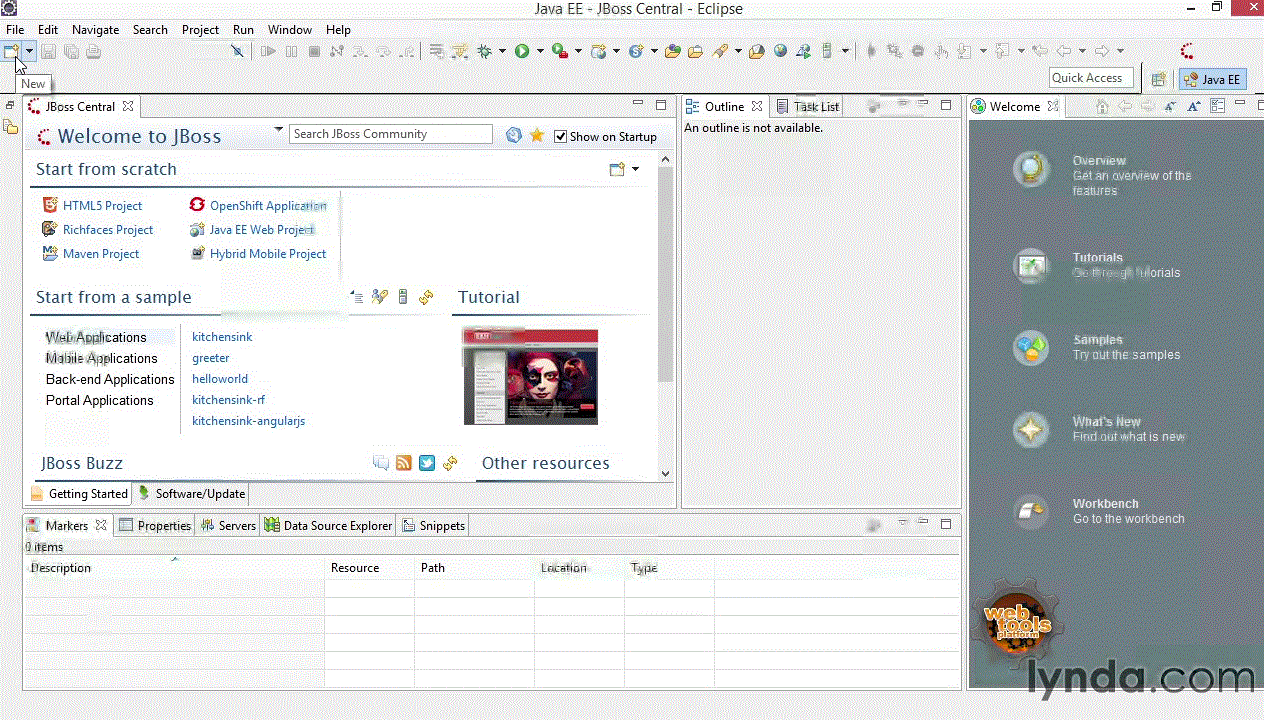Click the refresh icon in JBoss Buzz
The height and width of the screenshot is (720, 1264).
pyautogui.click(x=450, y=463)
